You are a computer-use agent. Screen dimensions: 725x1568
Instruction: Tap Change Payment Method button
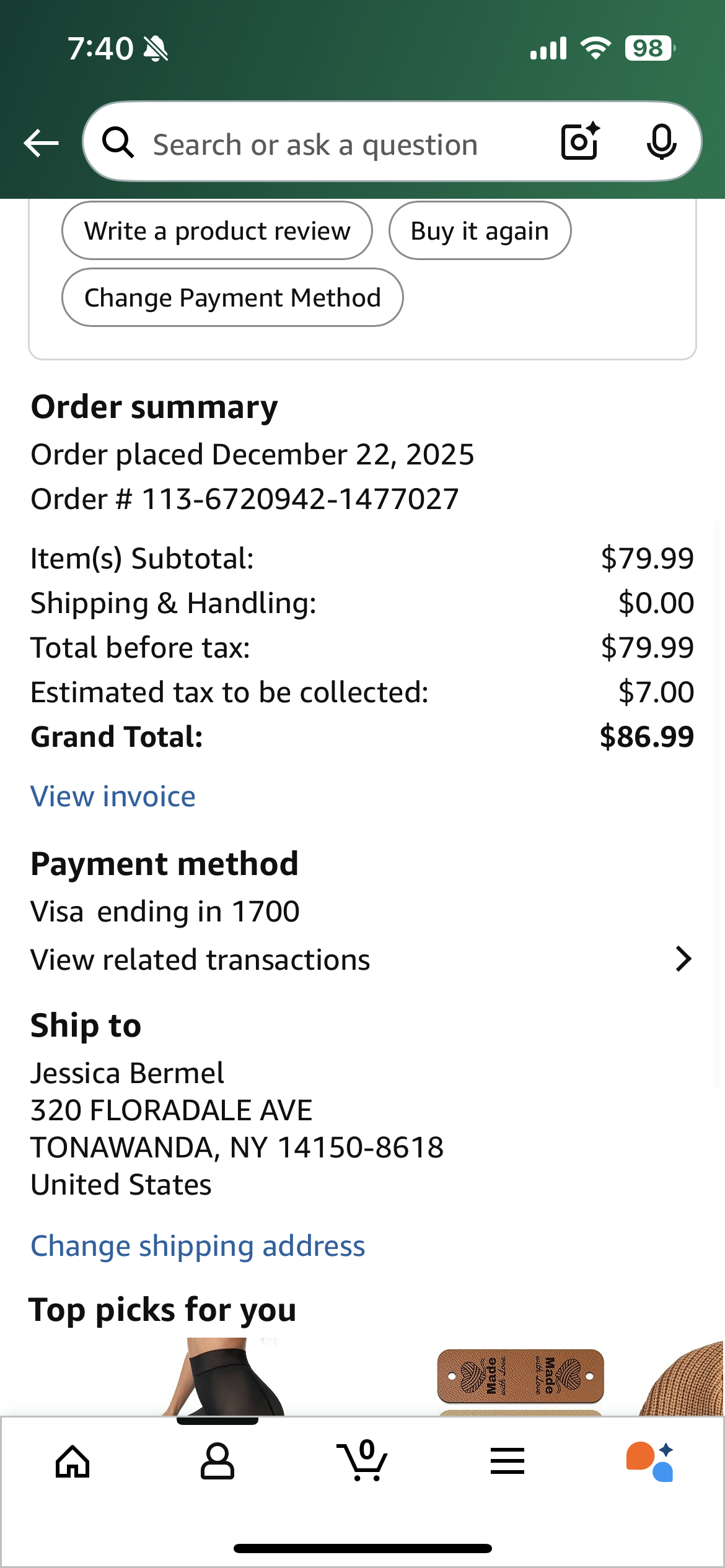pos(232,298)
